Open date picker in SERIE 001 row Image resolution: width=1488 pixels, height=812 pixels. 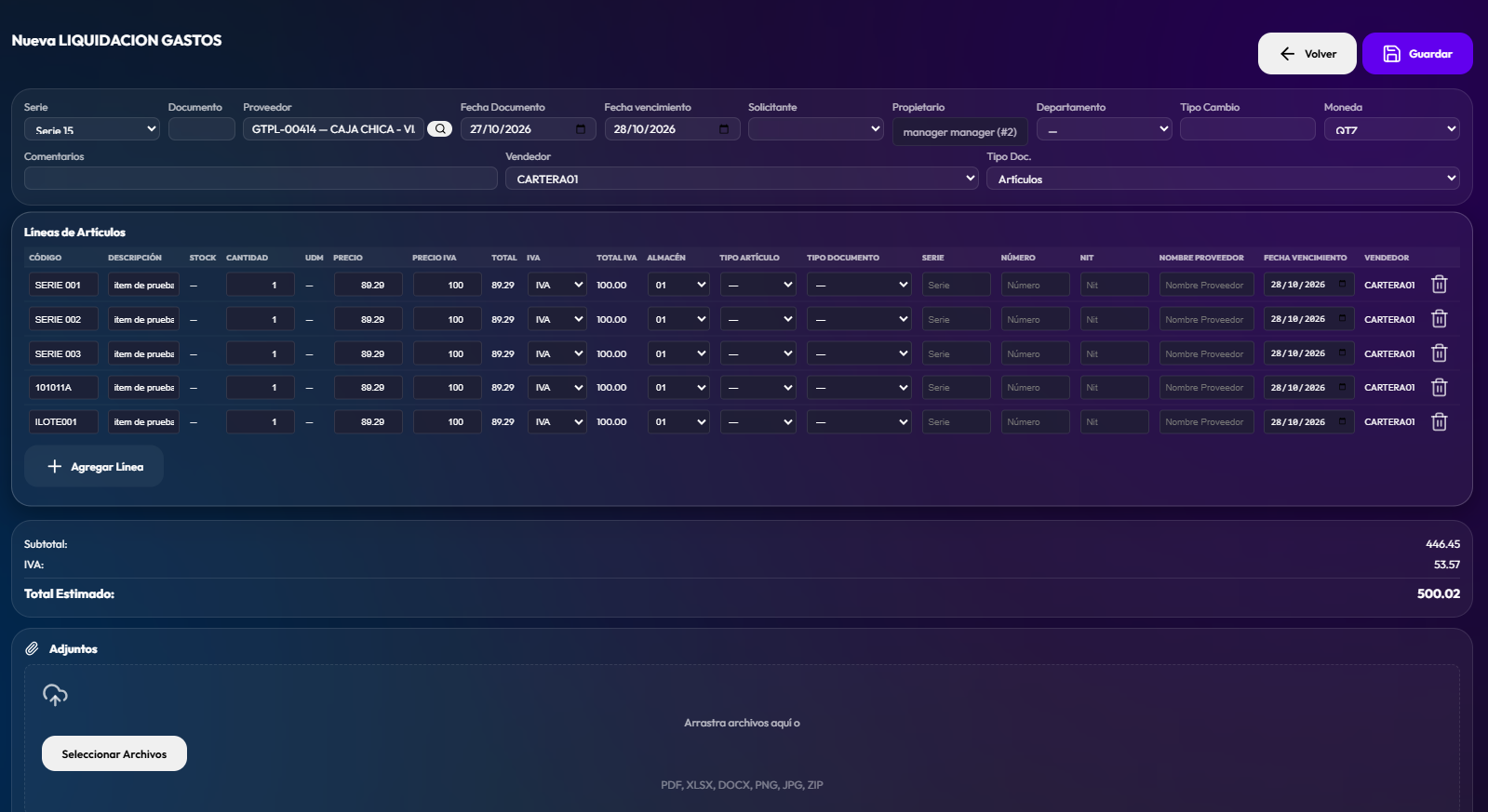1342,284
